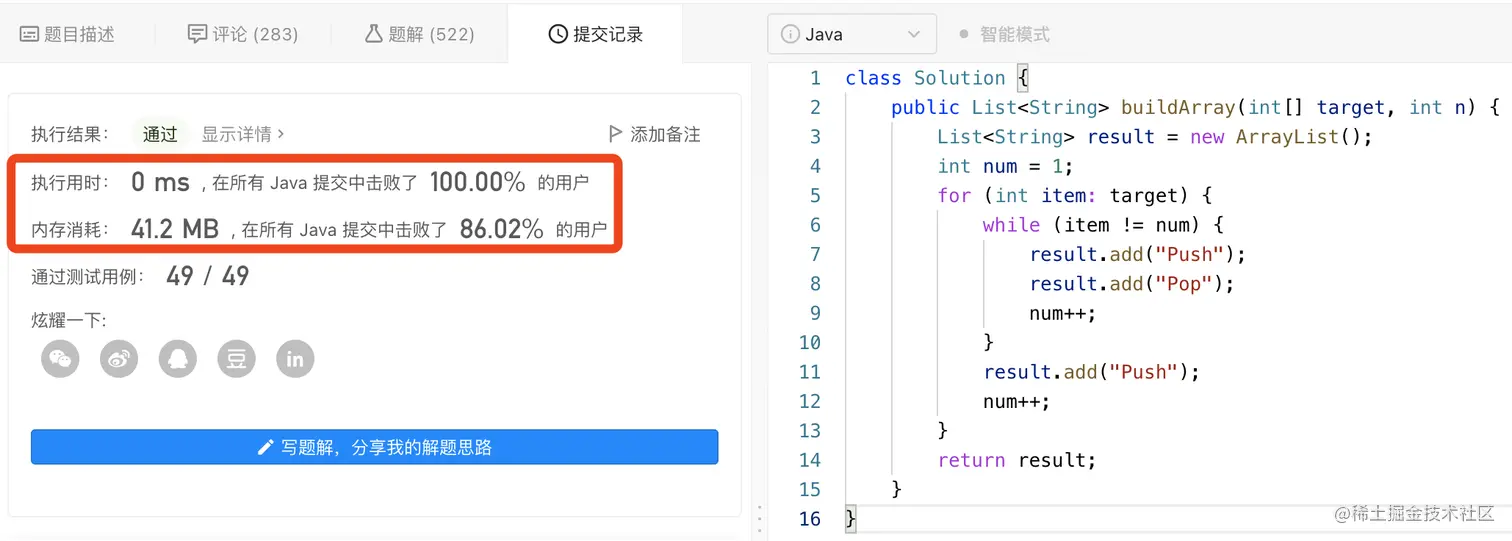Click the 100.00% runtime percentile
The width and height of the screenshot is (1512, 541).
477,182
